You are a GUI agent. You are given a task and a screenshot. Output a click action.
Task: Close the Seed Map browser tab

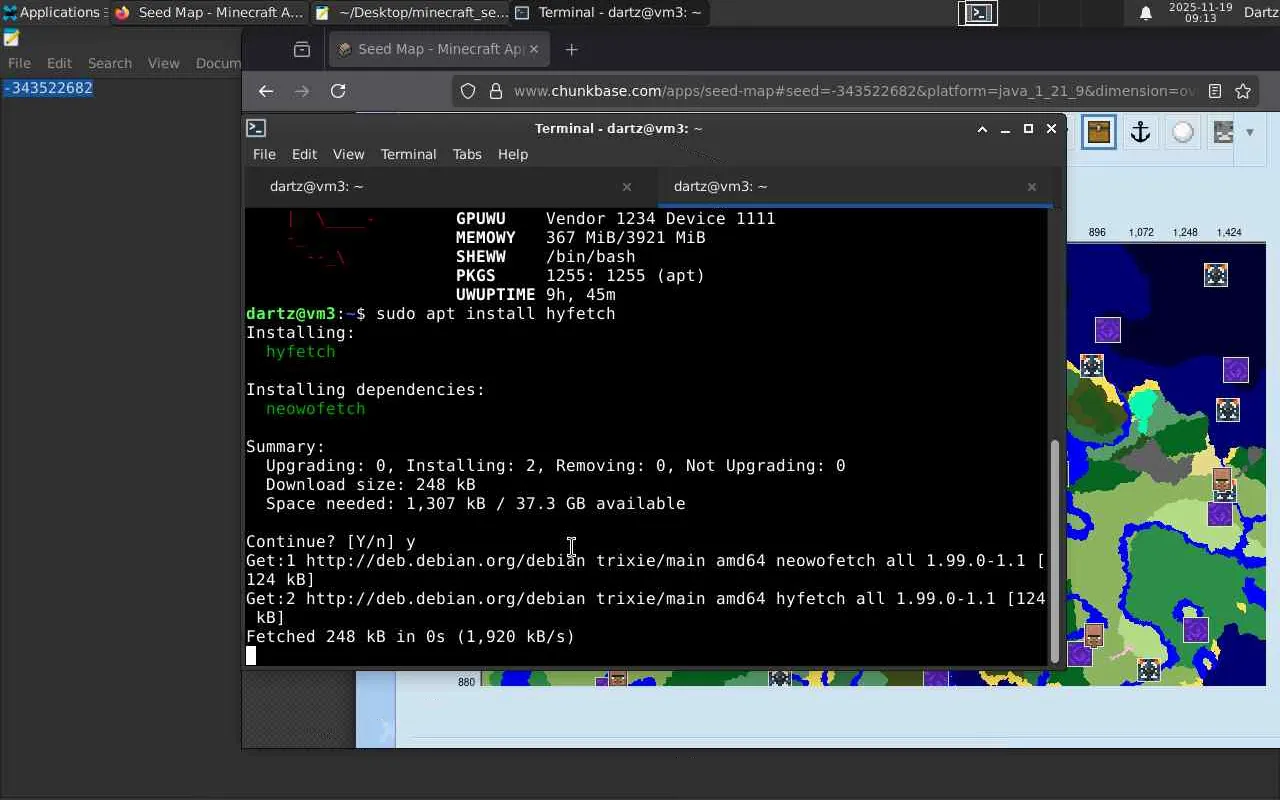534,49
